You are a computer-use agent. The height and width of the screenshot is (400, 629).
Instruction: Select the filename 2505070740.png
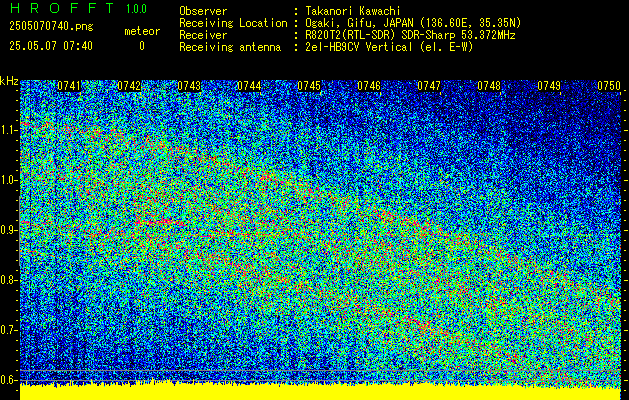click(x=51, y=27)
